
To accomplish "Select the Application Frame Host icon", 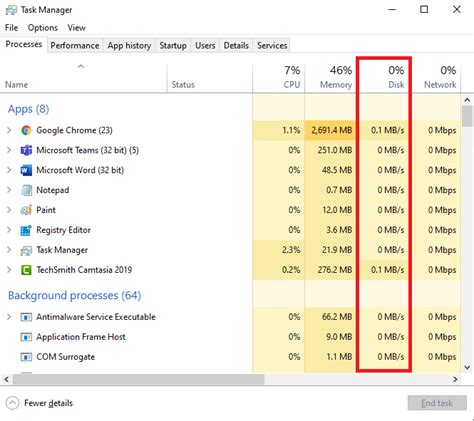I will point(26,337).
